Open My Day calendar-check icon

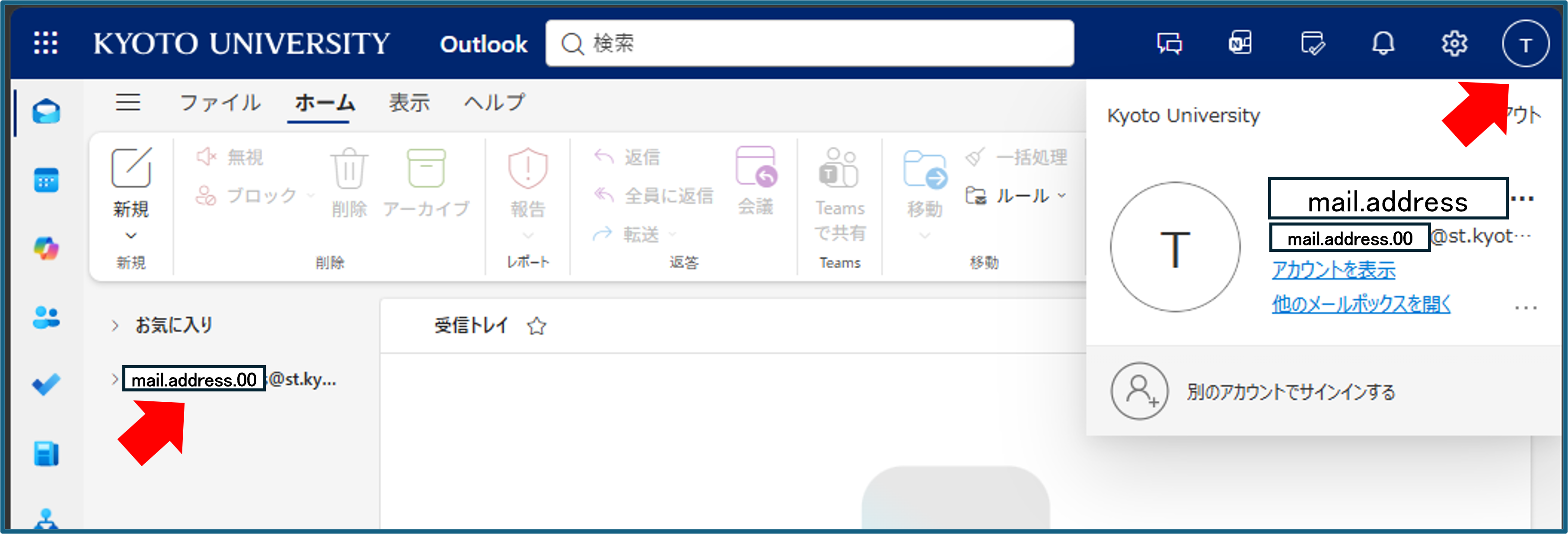coord(1312,44)
